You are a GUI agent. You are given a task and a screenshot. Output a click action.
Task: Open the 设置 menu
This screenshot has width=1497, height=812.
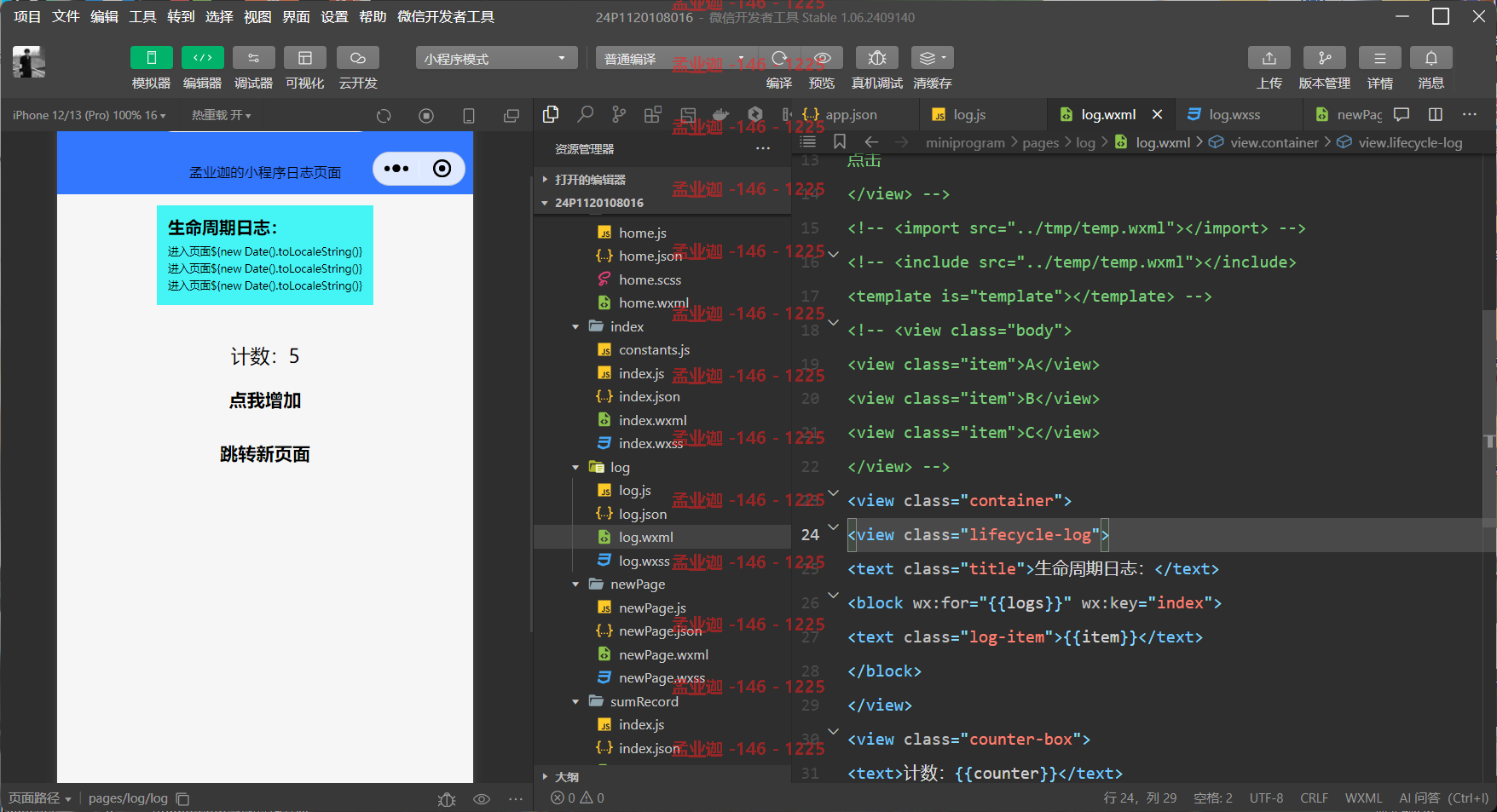(x=334, y=17)
